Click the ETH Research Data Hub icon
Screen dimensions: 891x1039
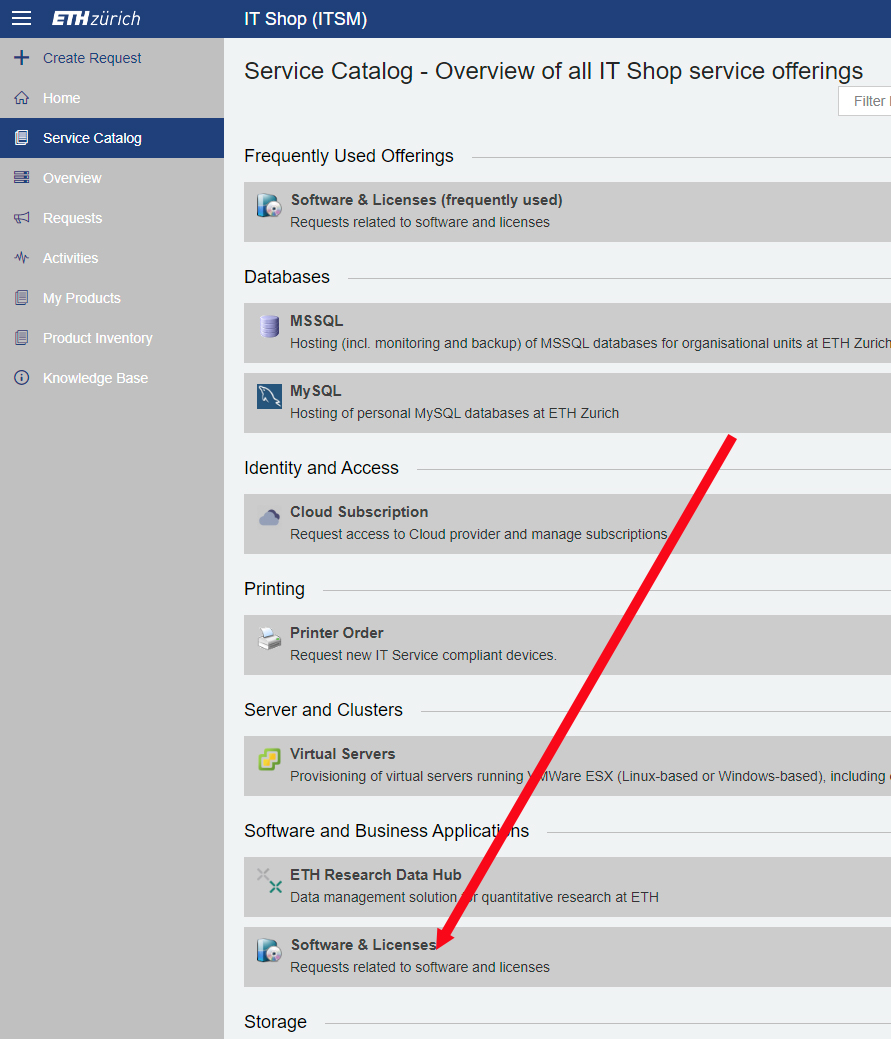[269, 881]
